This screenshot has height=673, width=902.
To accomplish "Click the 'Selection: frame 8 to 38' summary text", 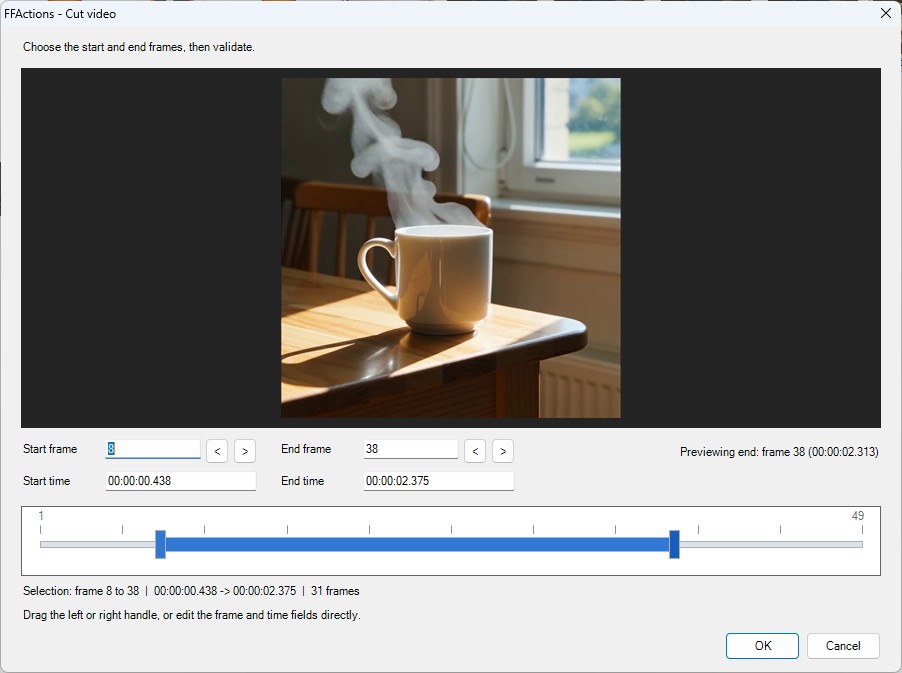I will coord(191,591).
